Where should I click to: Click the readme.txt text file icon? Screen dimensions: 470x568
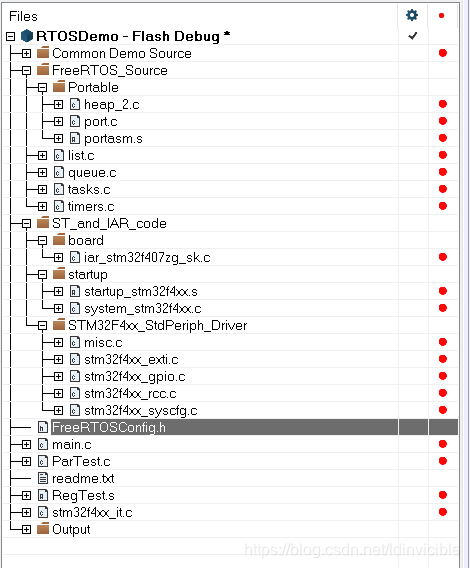tap(43, 479)
